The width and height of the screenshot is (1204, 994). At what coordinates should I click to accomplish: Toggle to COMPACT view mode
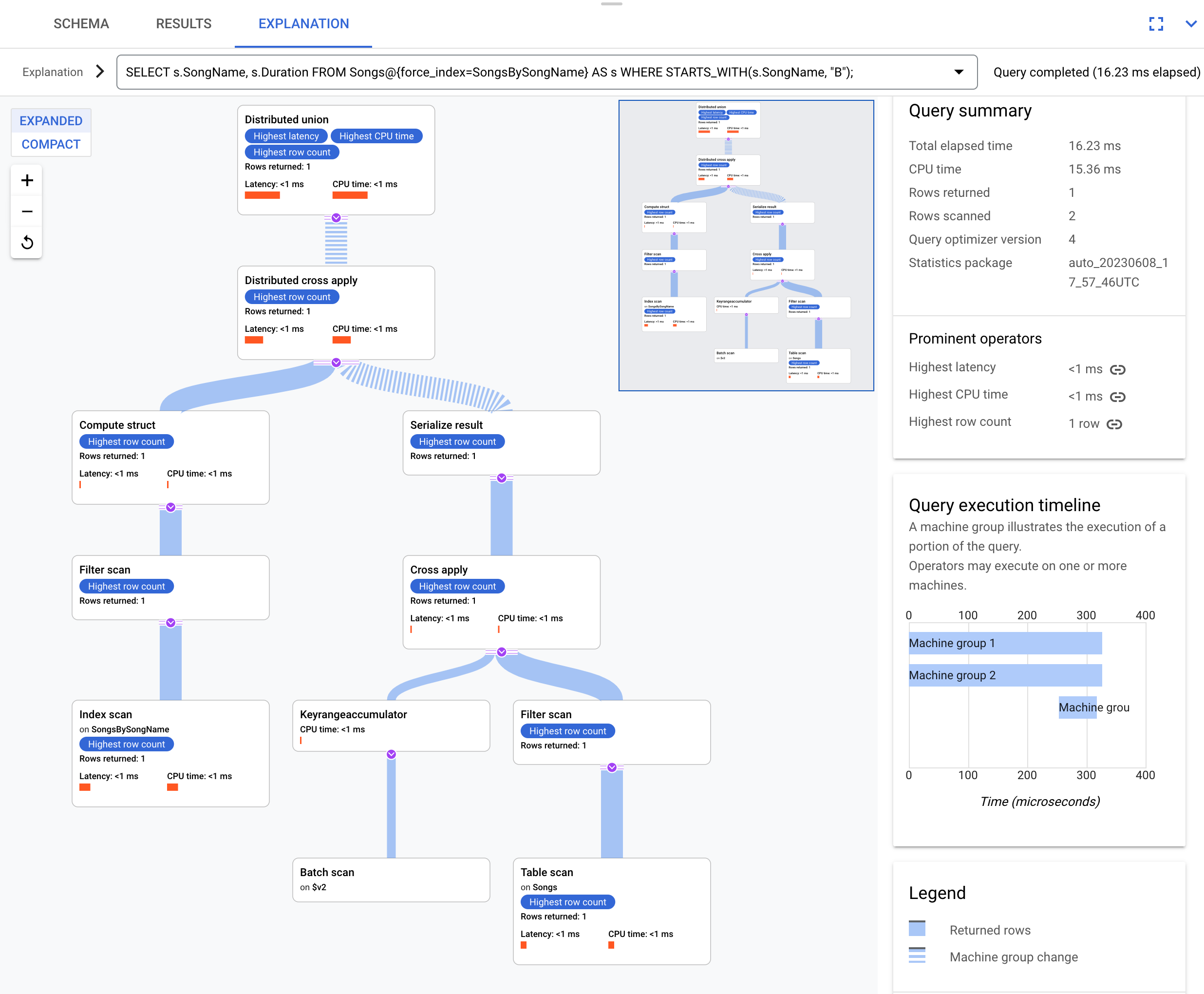[50, 144]
